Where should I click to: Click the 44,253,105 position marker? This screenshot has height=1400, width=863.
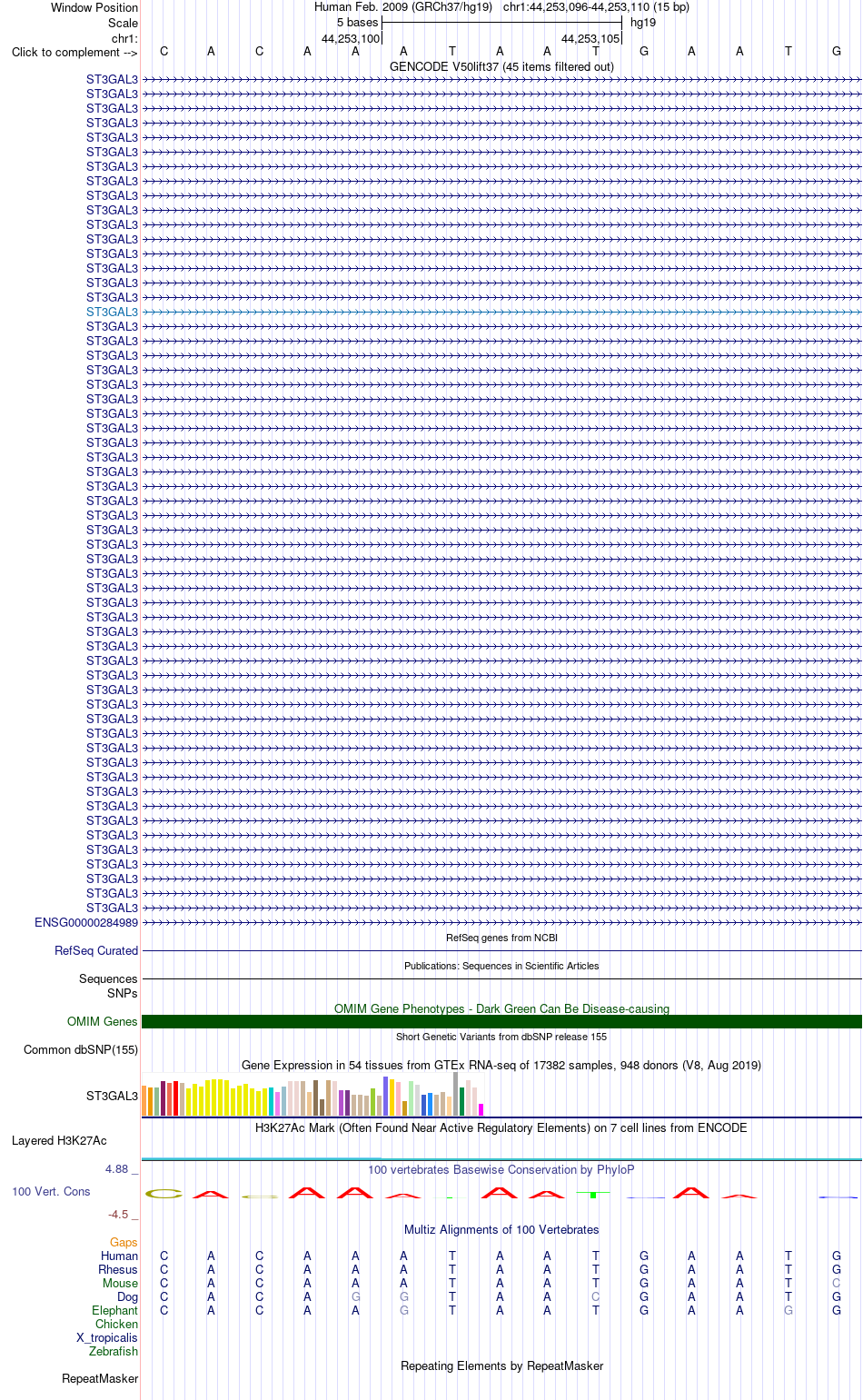(590, 38)
